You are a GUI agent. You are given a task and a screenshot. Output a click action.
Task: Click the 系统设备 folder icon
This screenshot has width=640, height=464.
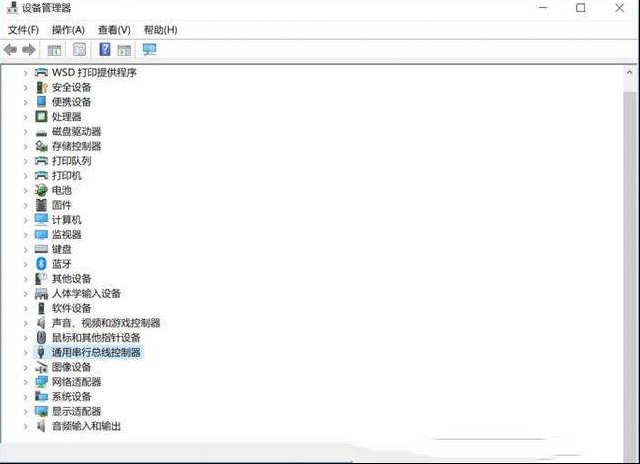coord(41,396)
